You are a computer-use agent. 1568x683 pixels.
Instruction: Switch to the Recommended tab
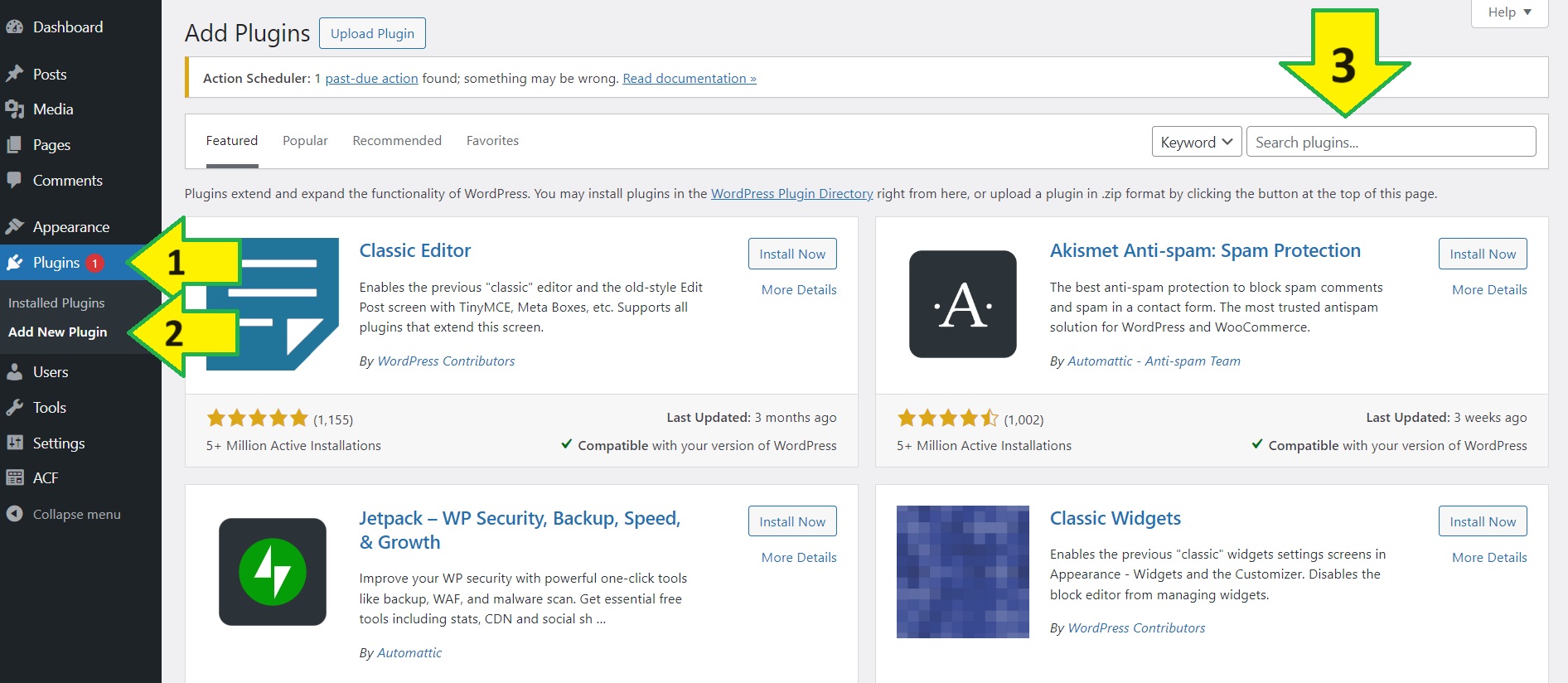point(397,141)
